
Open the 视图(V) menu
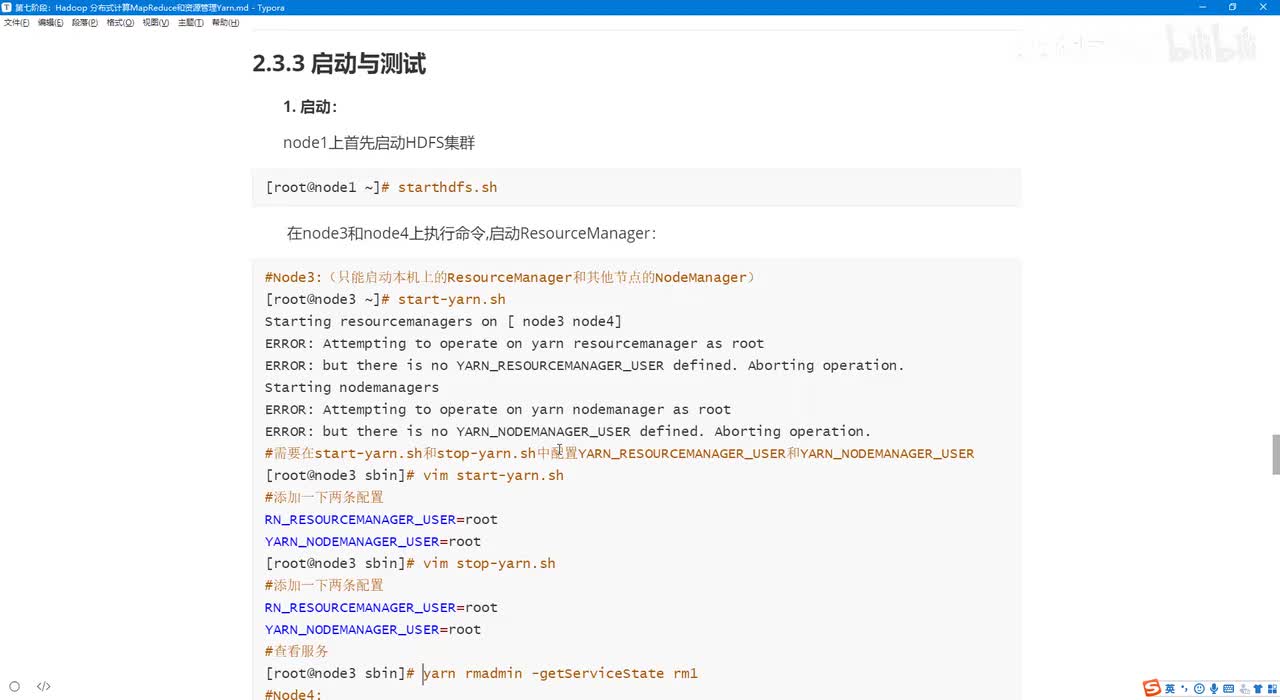pos(156,22)
